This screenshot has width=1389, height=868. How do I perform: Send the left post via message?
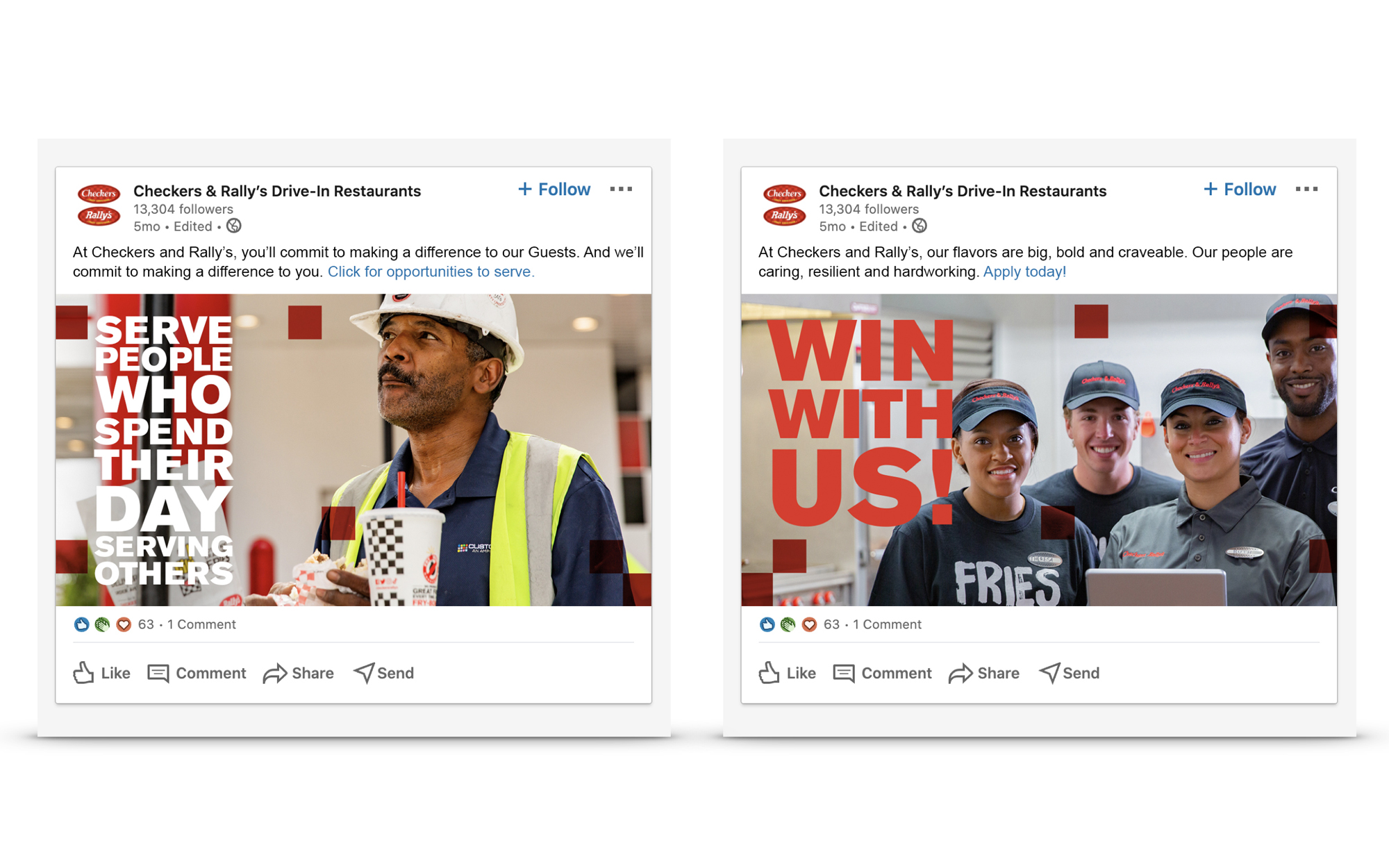(383, 673)
